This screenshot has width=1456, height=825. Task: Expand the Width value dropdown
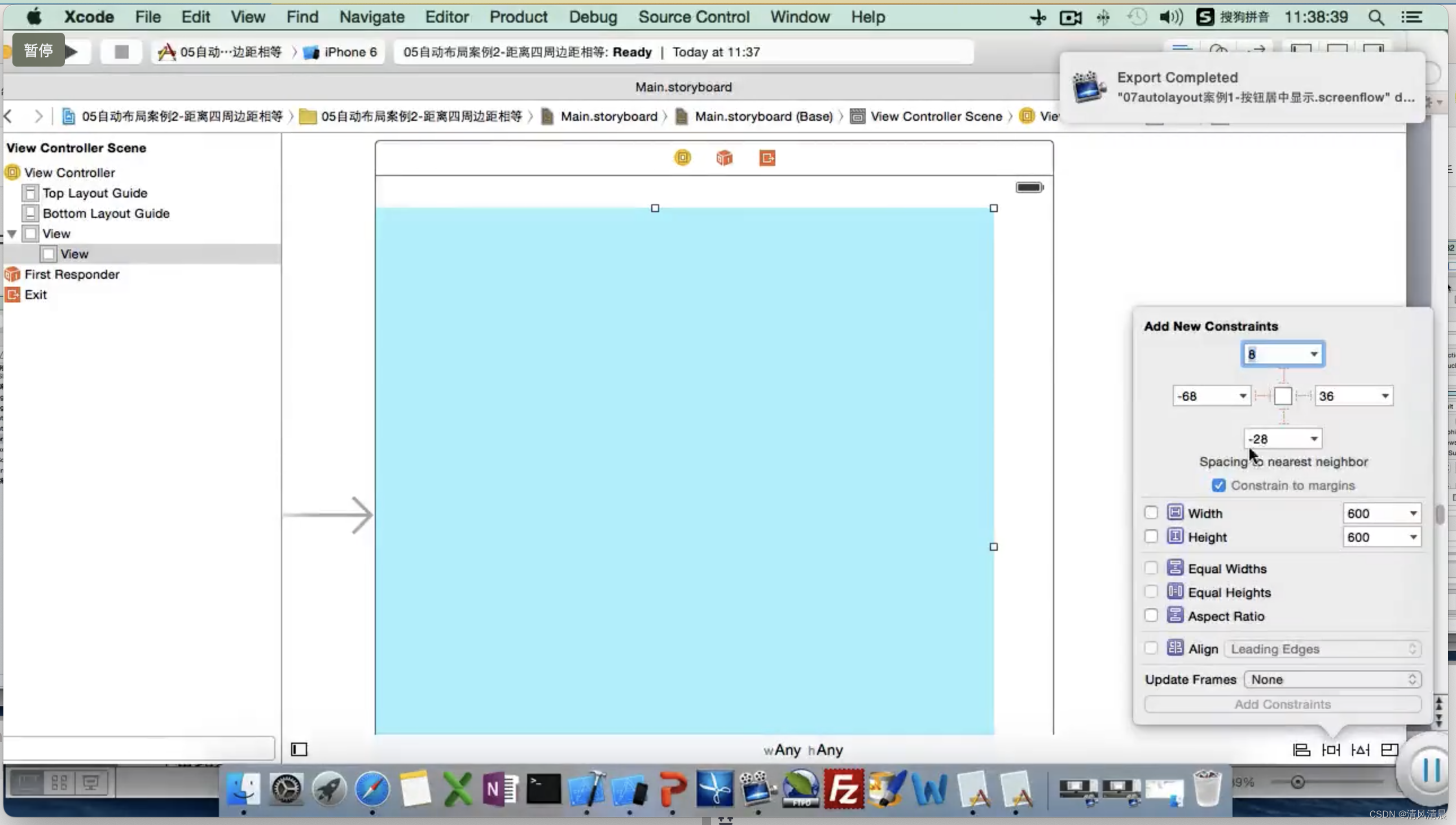pyautogui.click(x=1412, y=512)
